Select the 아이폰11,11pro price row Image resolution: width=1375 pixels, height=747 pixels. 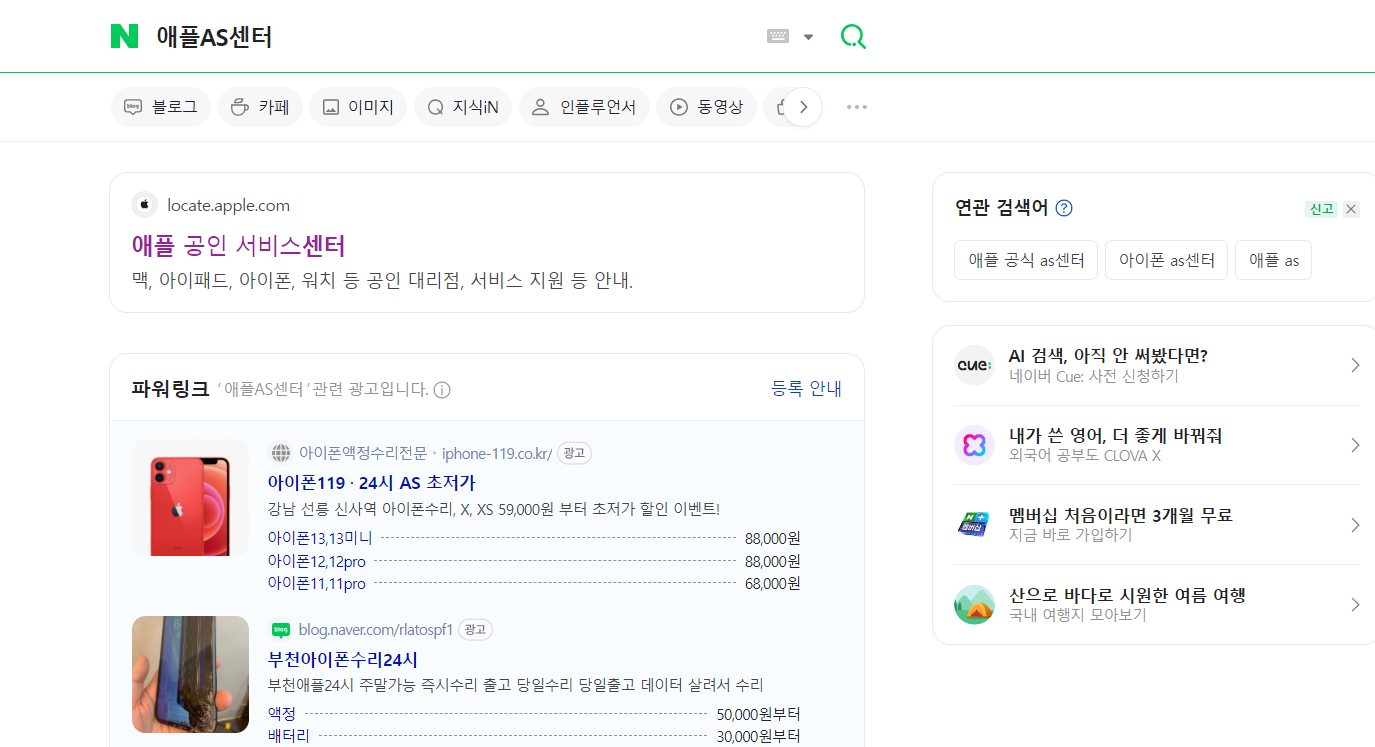pos(534,583)
